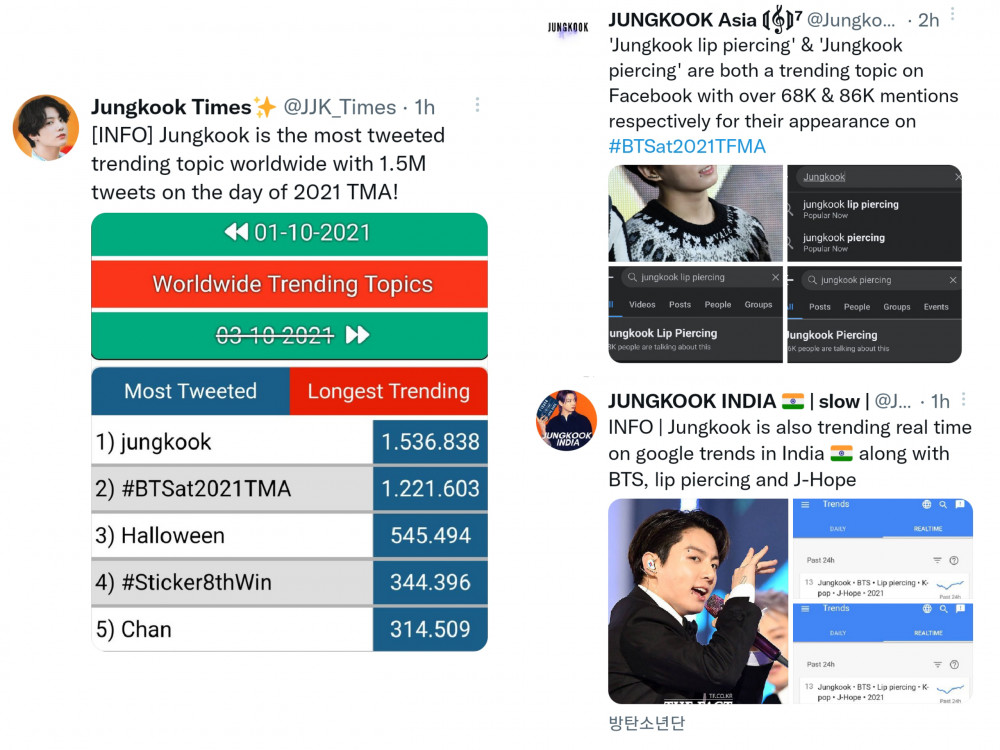This screenshot has width=1000, height=750.
Task: Open JUNGKOOK INDIA profile avatar
Action: (566, 420)
